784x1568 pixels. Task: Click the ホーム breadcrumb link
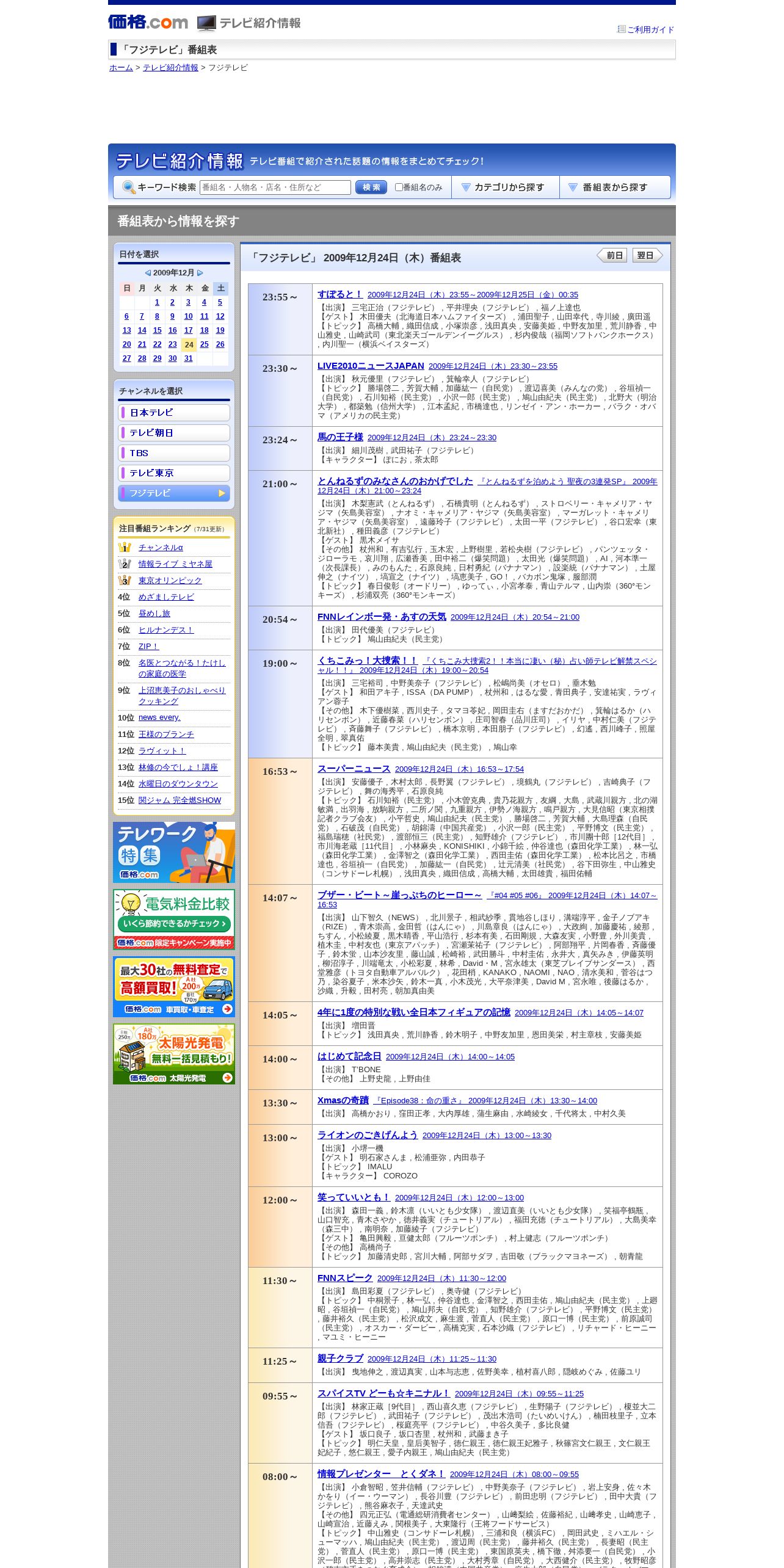(x=121, y=68)
